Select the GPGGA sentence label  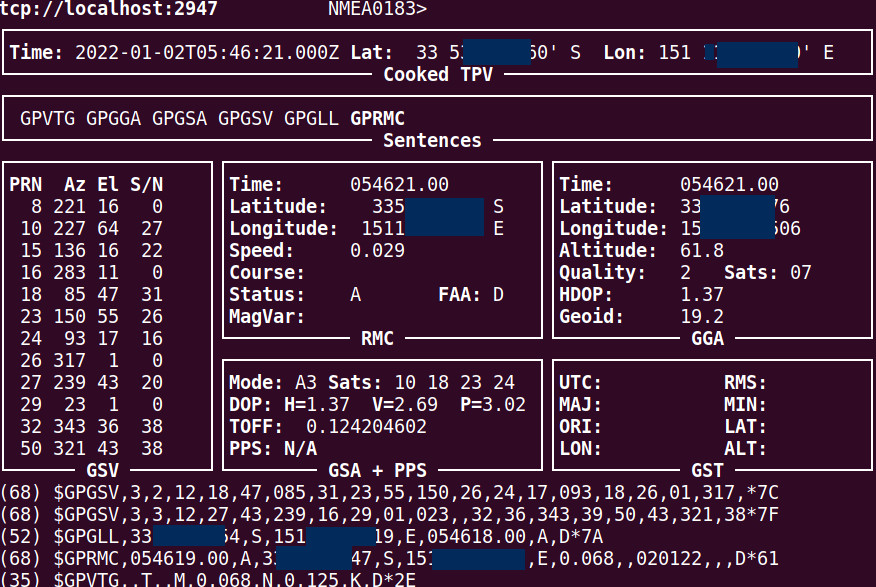[114, 119]
